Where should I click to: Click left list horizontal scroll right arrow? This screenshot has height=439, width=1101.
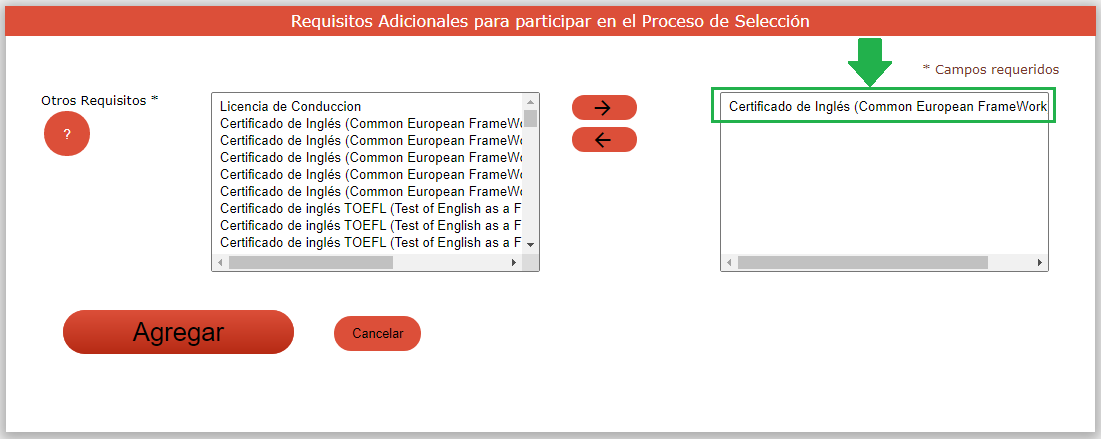[515, 262]
